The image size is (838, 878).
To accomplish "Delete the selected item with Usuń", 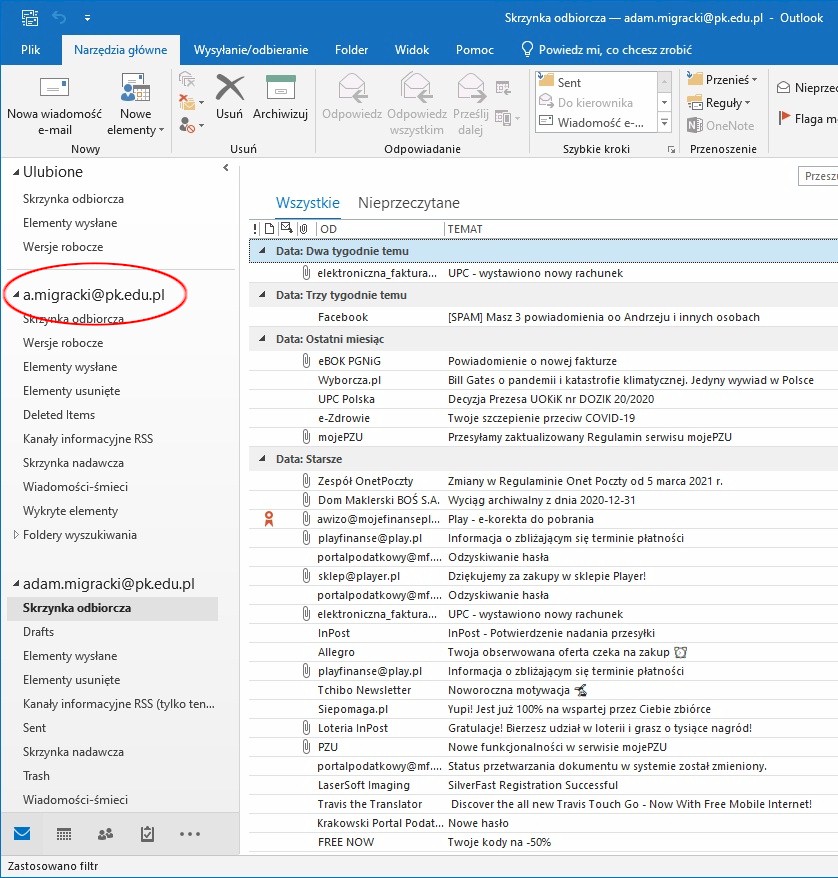I will pos(229,98).
